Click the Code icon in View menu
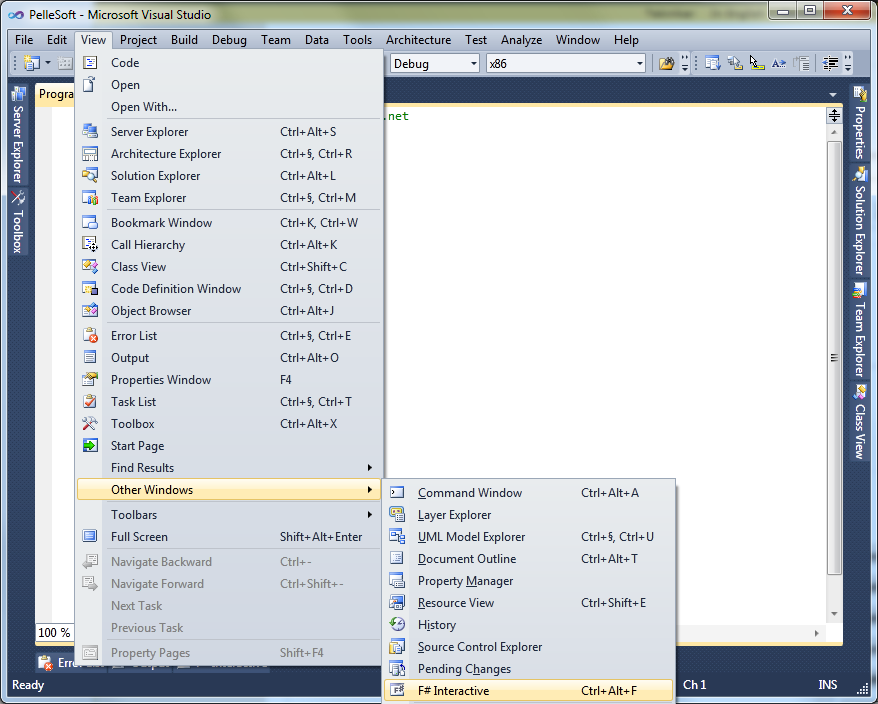878x704 pixels. pos(90,63)
